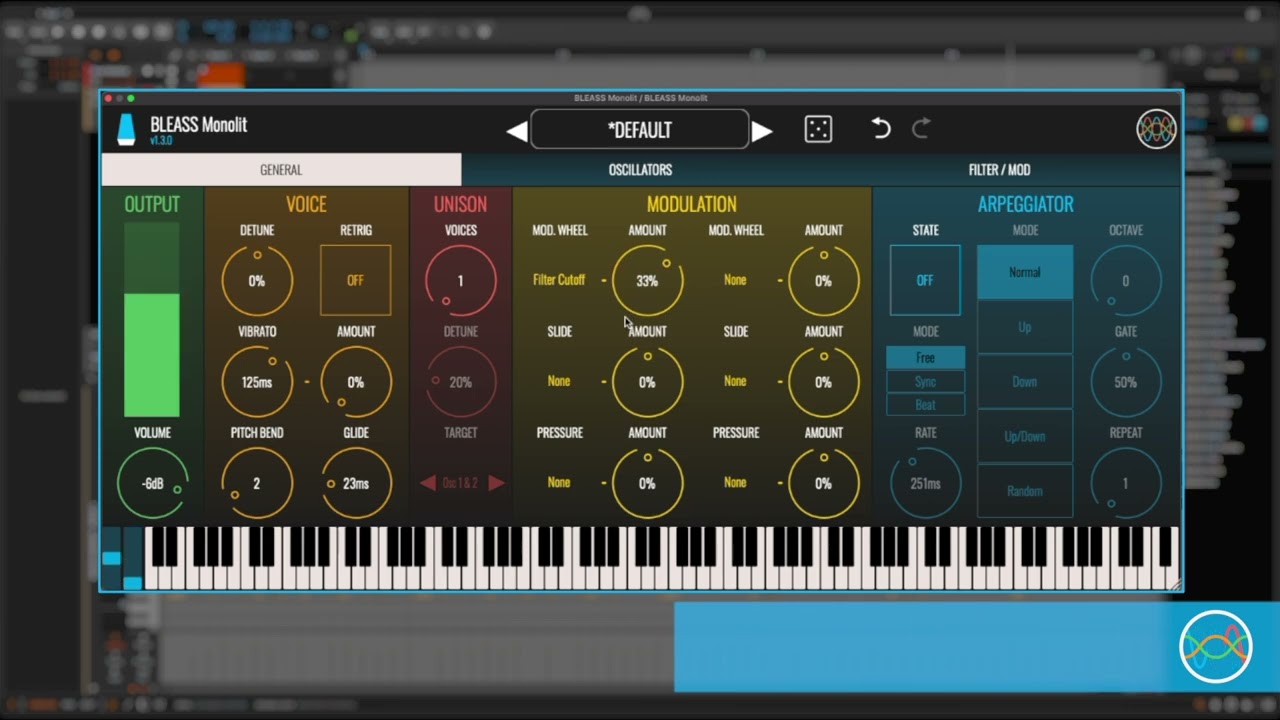Click the vibrato AMOUNT 0% knob
1280x720 pixels.
click(355, 382)
